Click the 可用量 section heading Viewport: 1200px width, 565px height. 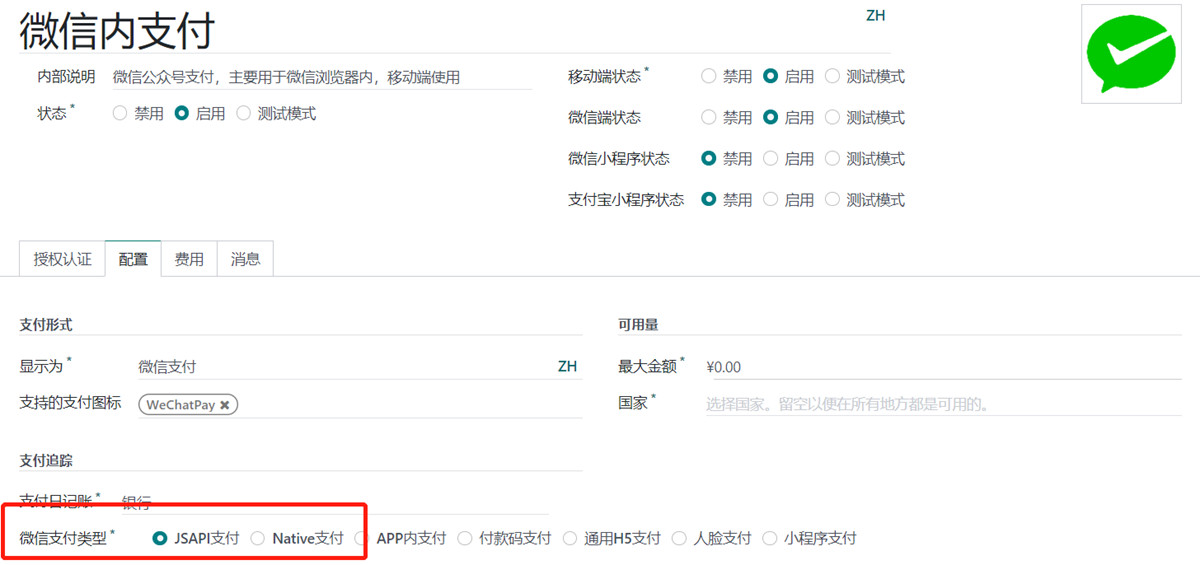click(x=638, y=325)
